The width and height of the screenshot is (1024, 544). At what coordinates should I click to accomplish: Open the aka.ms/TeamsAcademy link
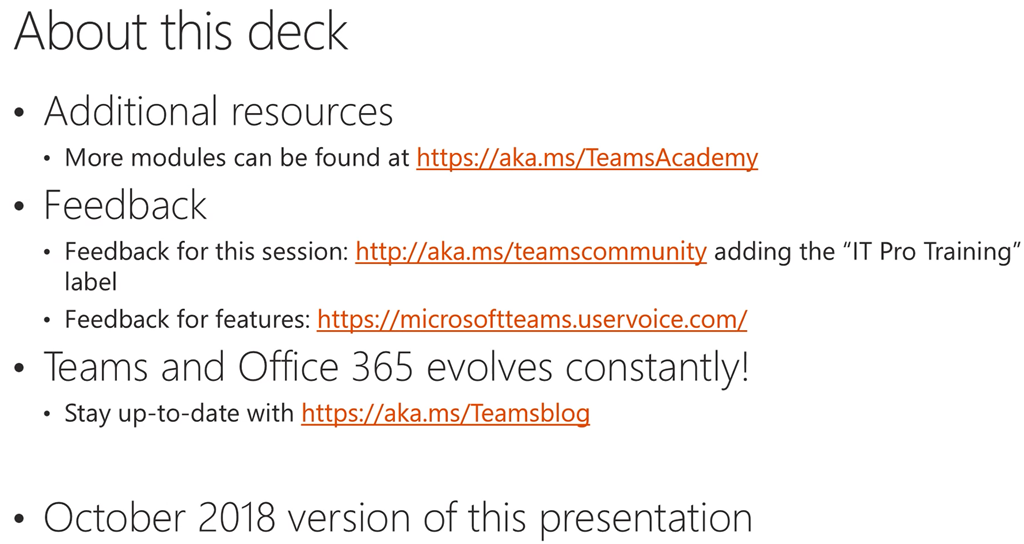(x=587, y=158)
